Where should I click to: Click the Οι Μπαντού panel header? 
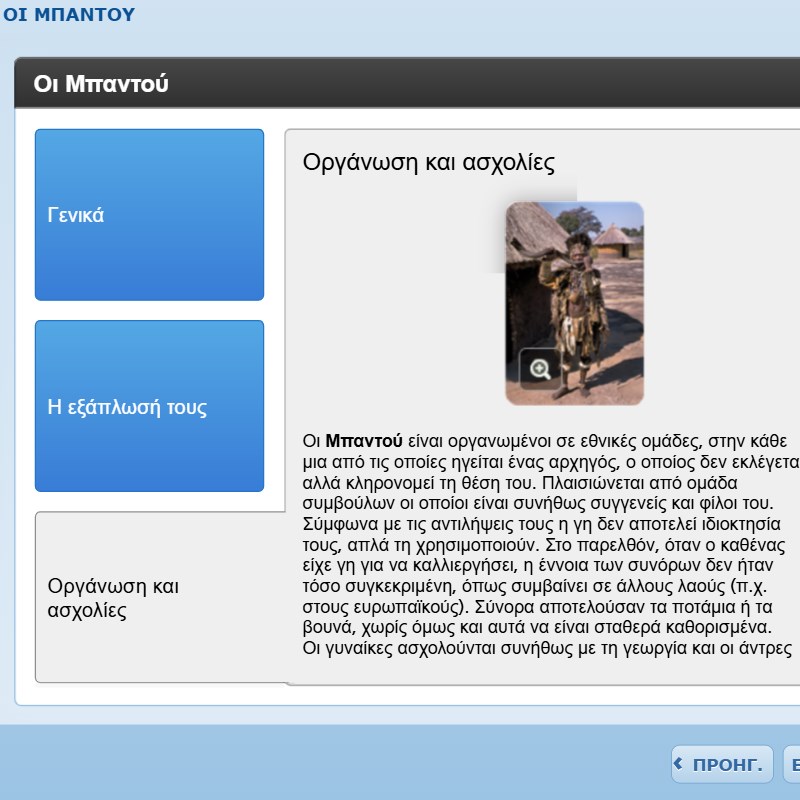(407, 83)
